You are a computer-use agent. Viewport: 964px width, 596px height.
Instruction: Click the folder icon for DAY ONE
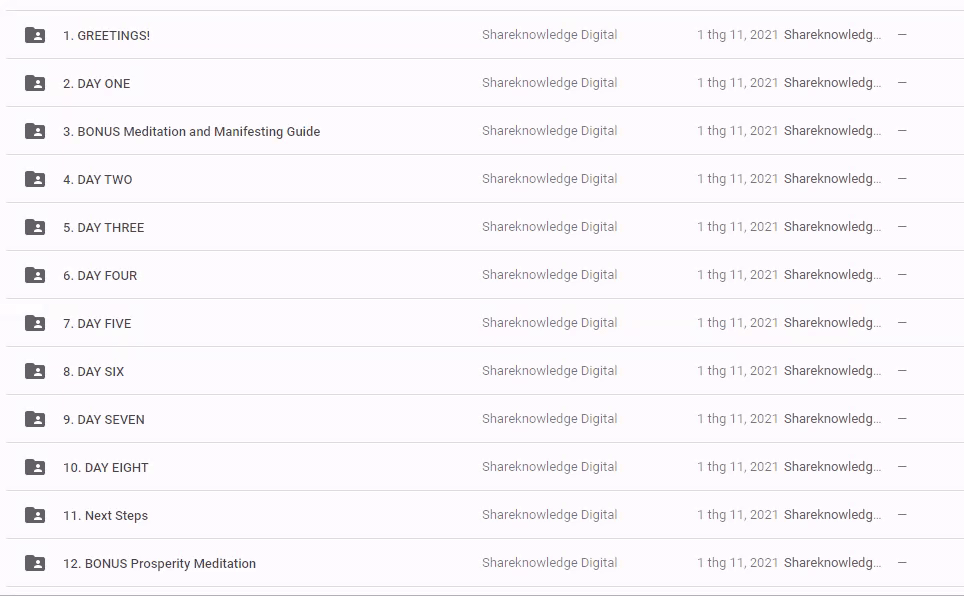pyautogui.click(x=35, y=83)
